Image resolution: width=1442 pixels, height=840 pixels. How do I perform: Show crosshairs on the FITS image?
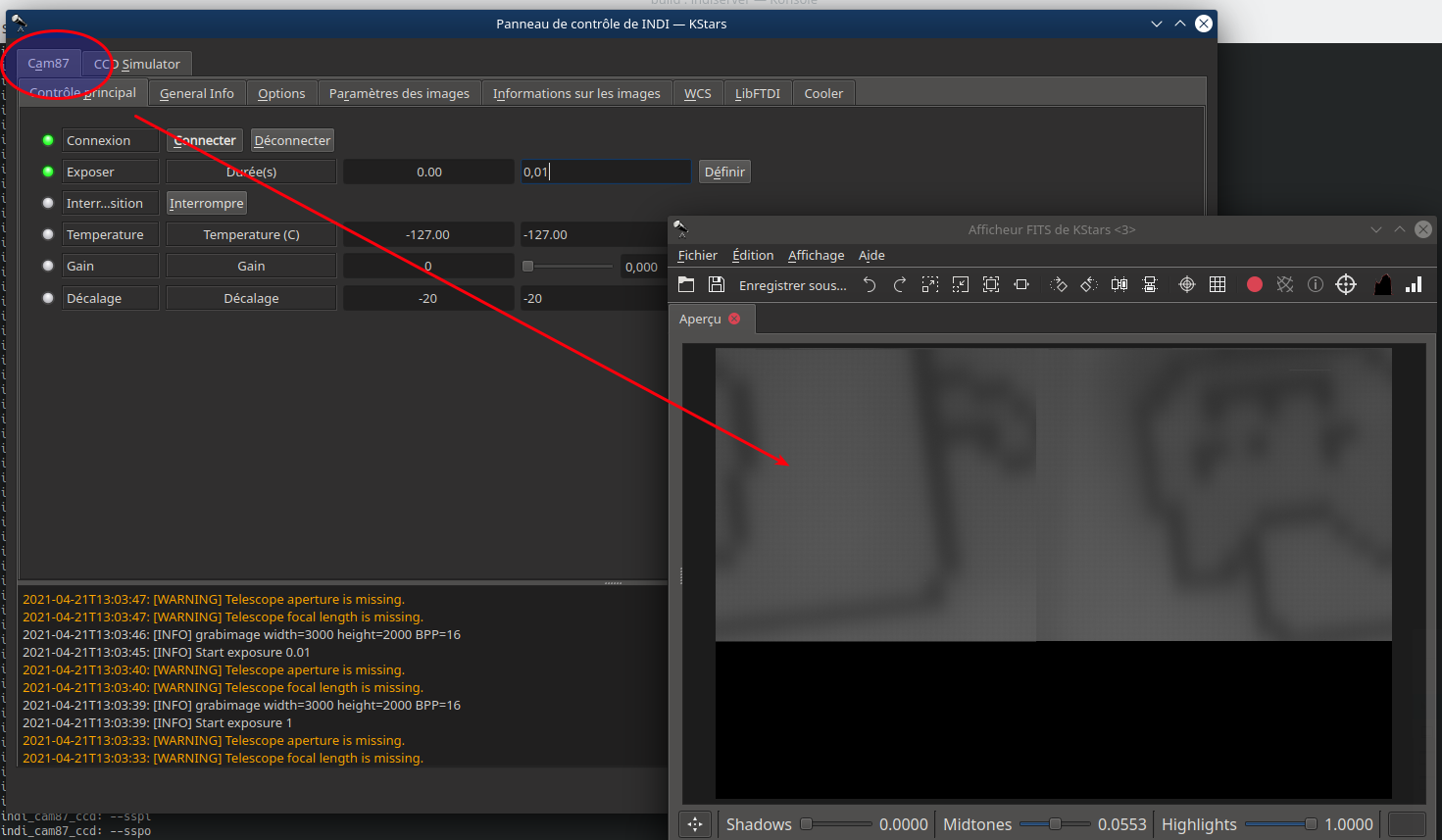1187,284
